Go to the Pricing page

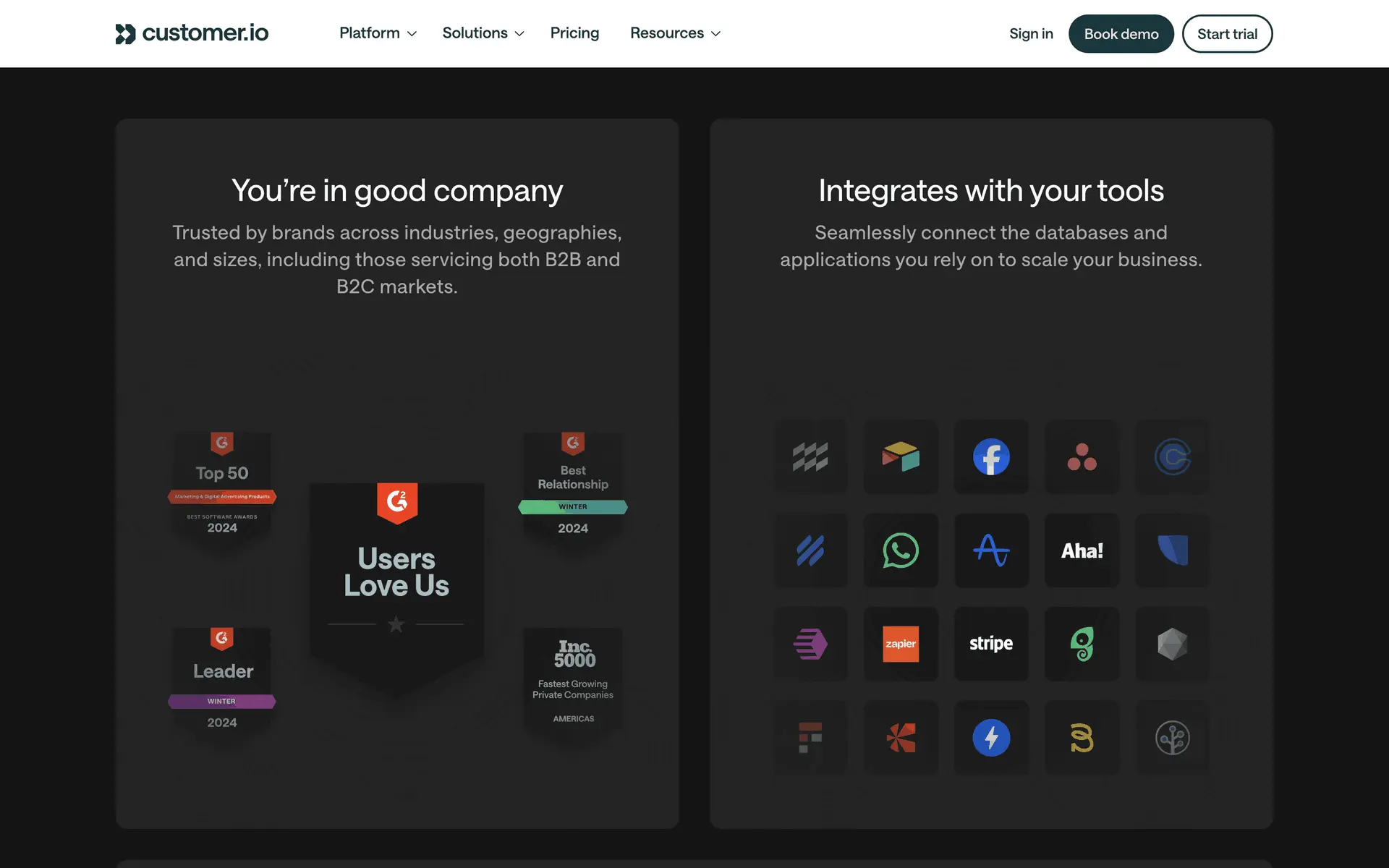coord(574,33)
